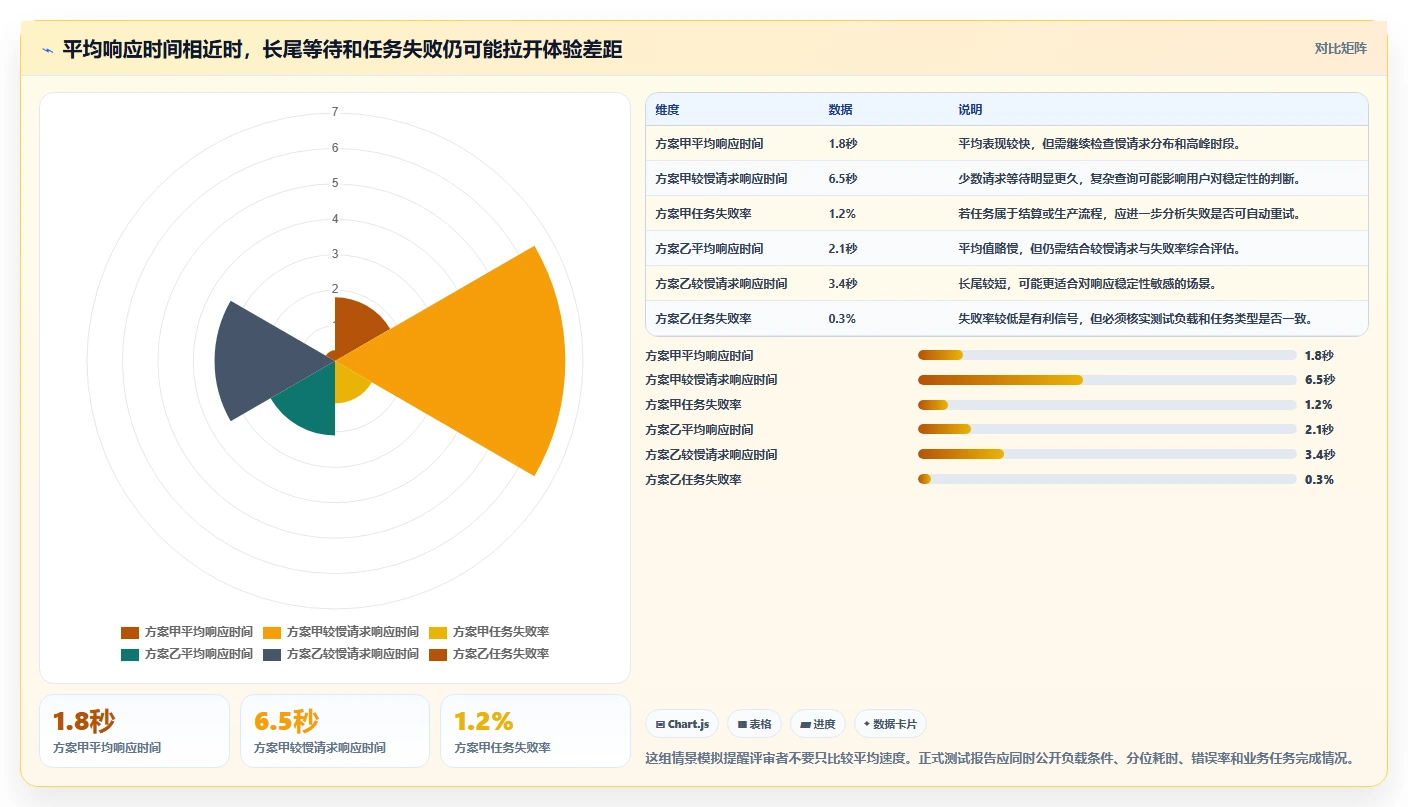The image size is (1408, 807).
Task: Click the 0.3% value in the table
Action: tap(842, 319)
